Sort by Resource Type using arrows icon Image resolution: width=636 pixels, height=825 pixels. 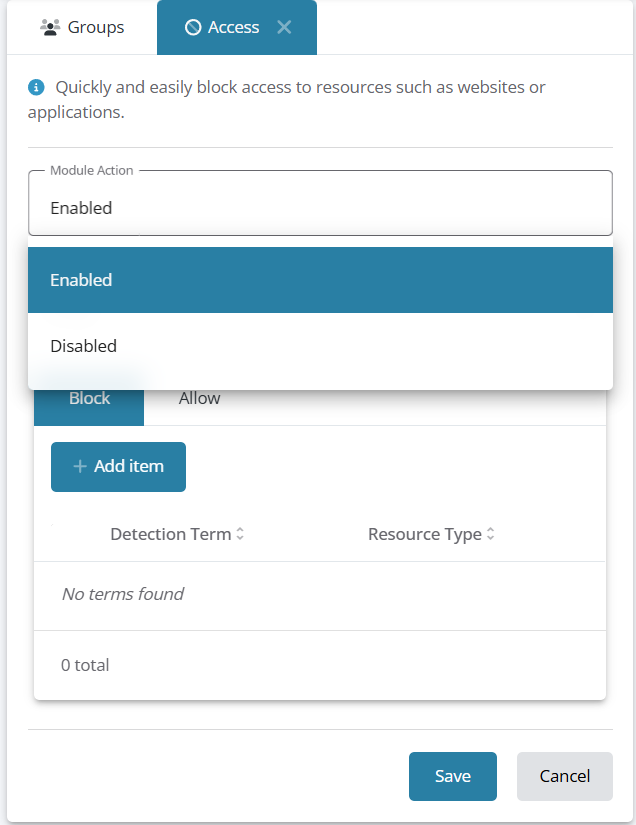pyautogui.click(x=490, y=534)
